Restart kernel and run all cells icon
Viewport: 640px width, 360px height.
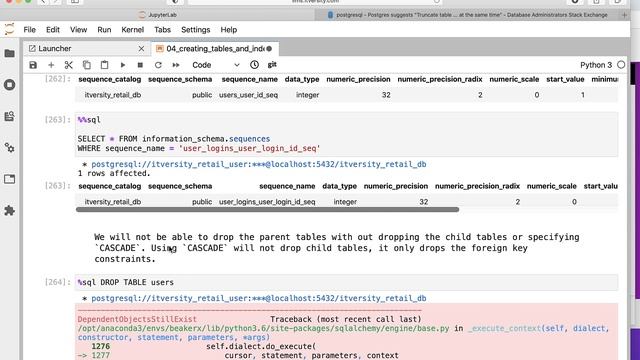click(x=176, y=65)
